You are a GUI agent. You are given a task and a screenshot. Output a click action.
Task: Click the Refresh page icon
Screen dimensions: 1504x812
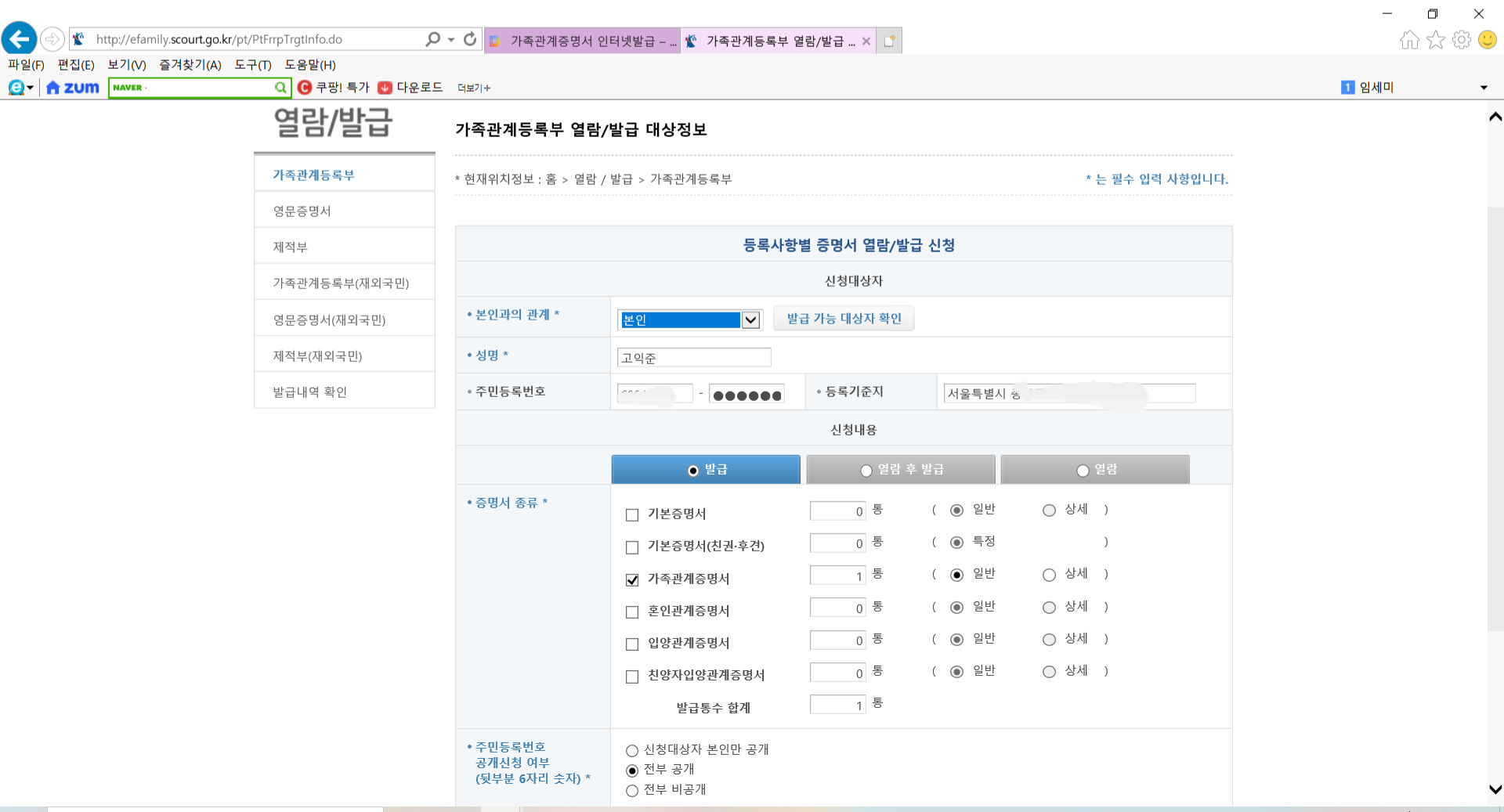point(470,39)
